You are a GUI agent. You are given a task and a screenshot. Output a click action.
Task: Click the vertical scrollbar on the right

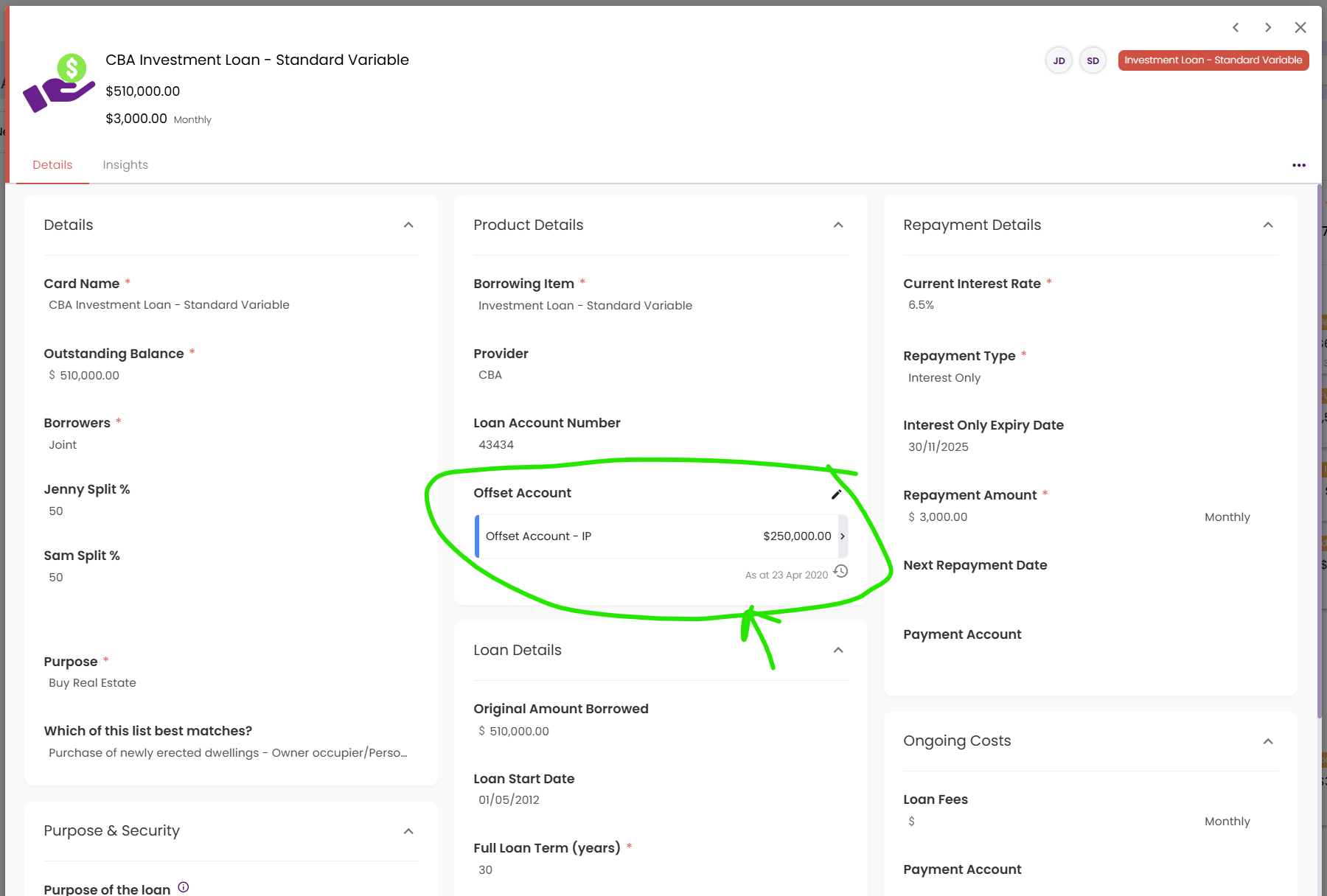pyautogui.click(x=1319, y=449)
